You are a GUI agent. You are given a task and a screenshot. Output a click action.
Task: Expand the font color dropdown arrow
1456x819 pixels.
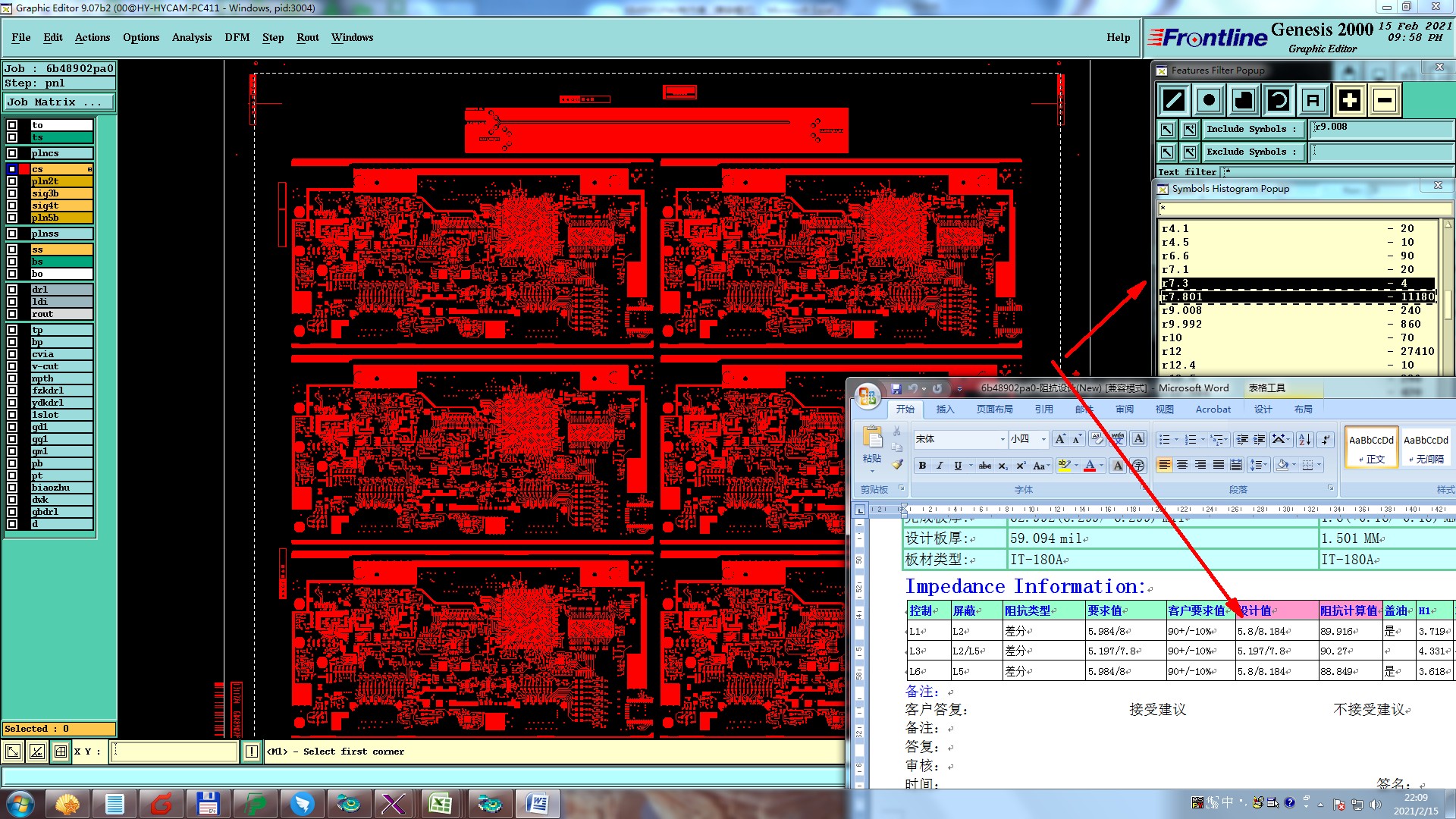(x=1101, y=466)
